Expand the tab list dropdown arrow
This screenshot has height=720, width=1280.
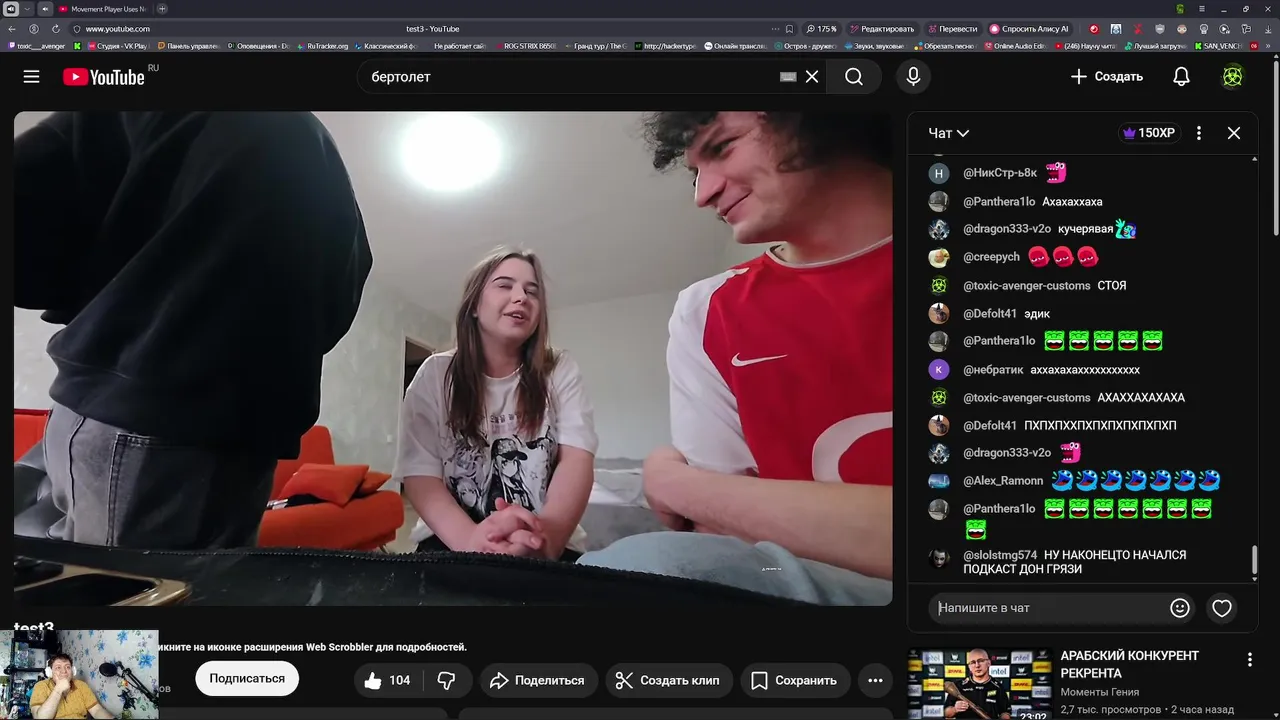pos(28,9)
